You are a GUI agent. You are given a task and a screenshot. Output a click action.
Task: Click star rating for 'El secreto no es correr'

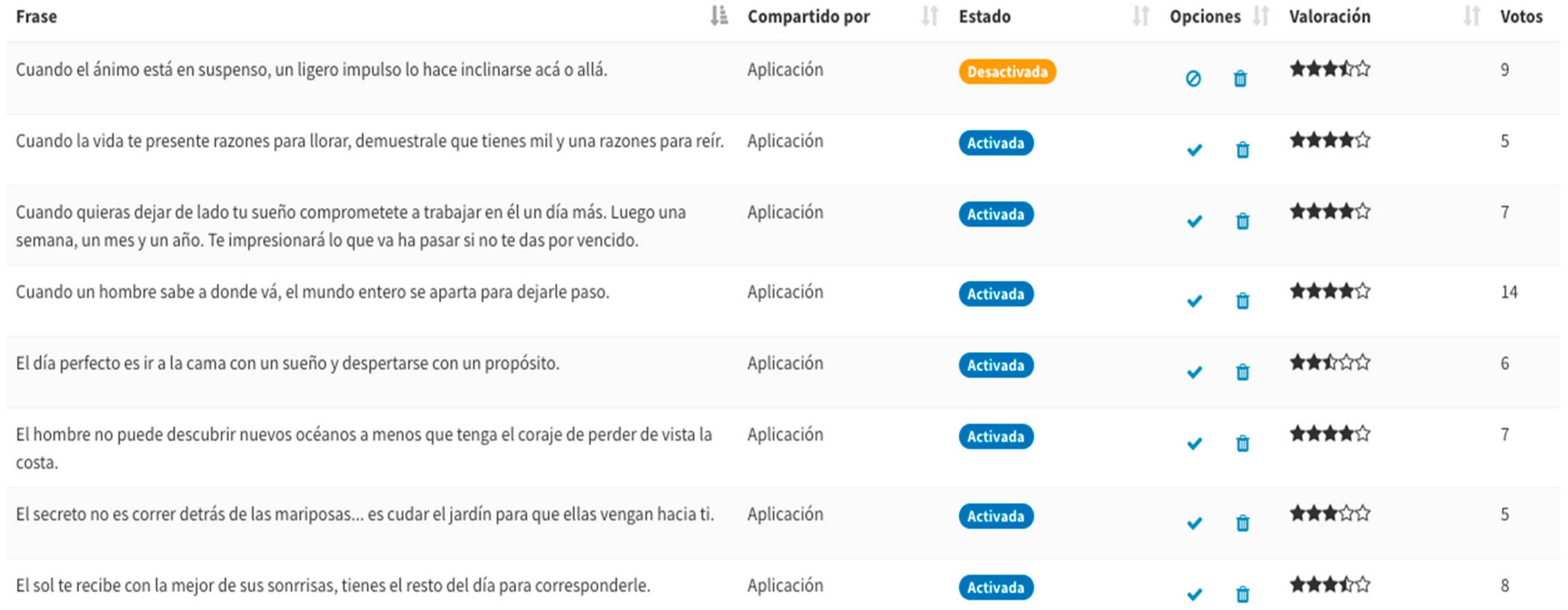click(1329, 514)
